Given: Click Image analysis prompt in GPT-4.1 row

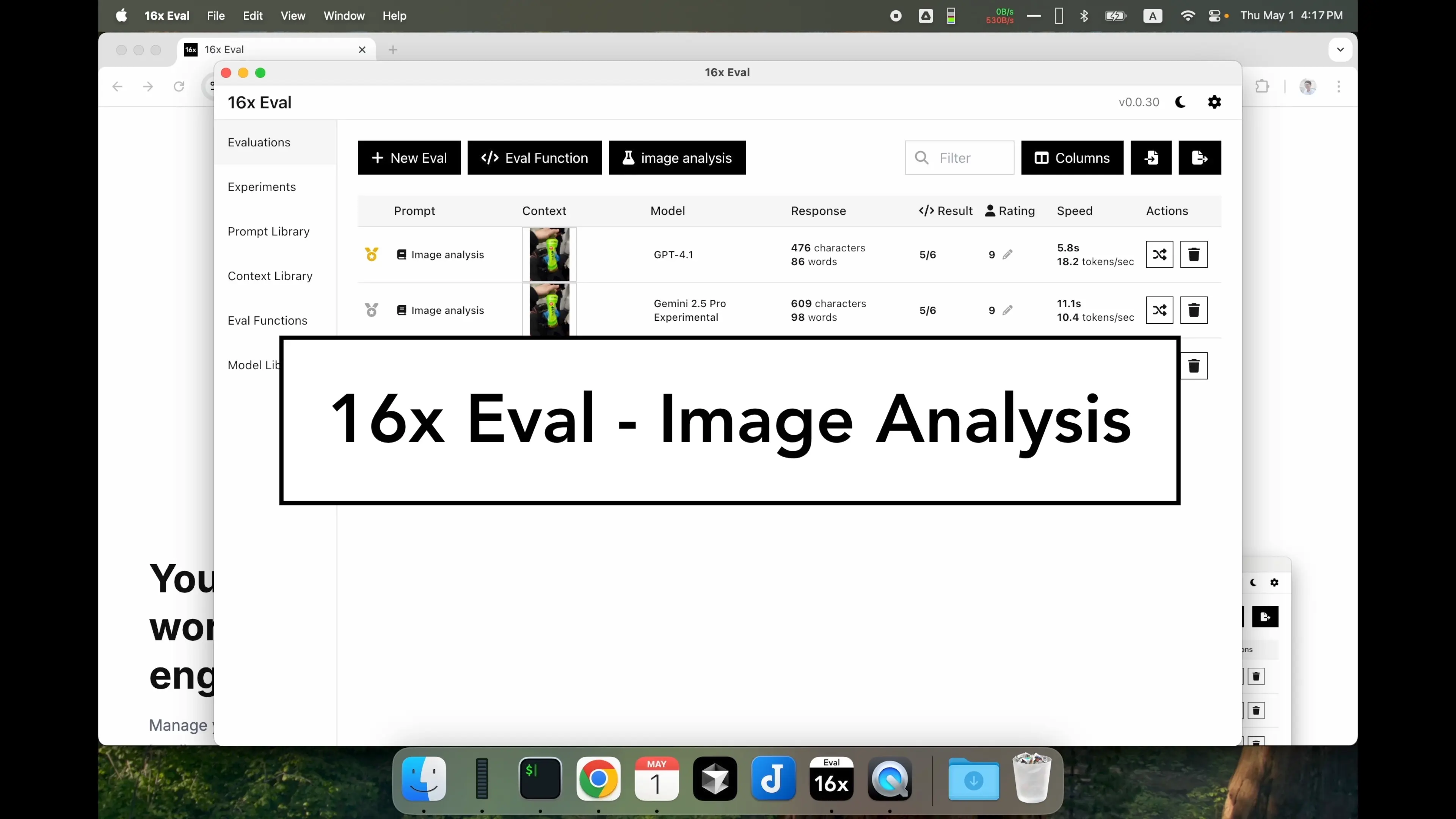Looking at the screenshot, I should 440,255.
